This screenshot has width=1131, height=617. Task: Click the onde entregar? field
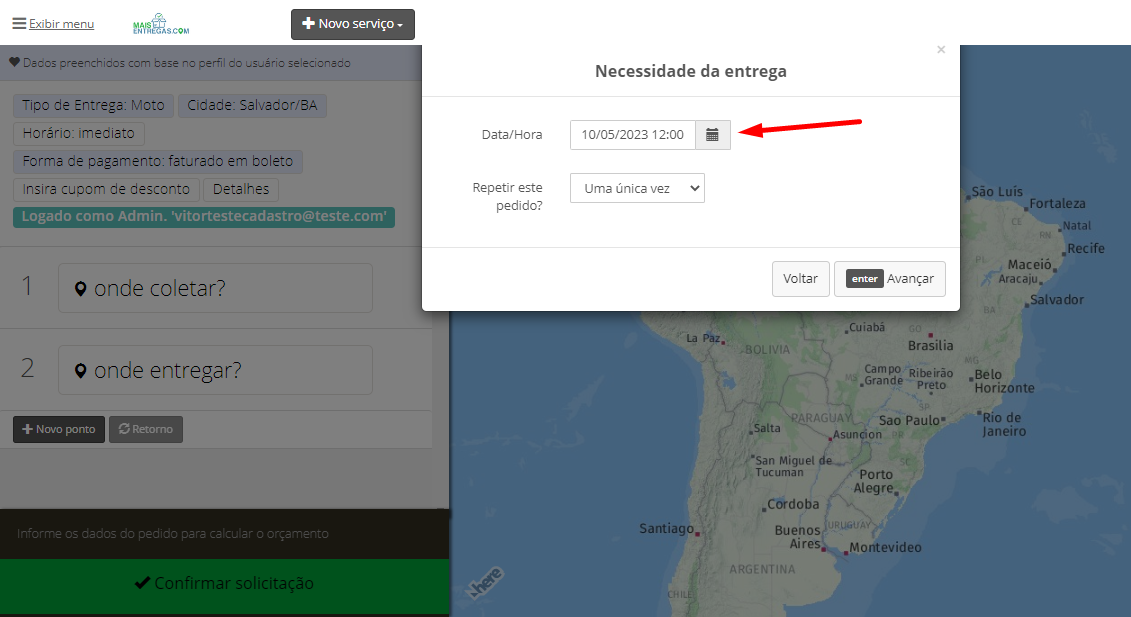point(215,370)
